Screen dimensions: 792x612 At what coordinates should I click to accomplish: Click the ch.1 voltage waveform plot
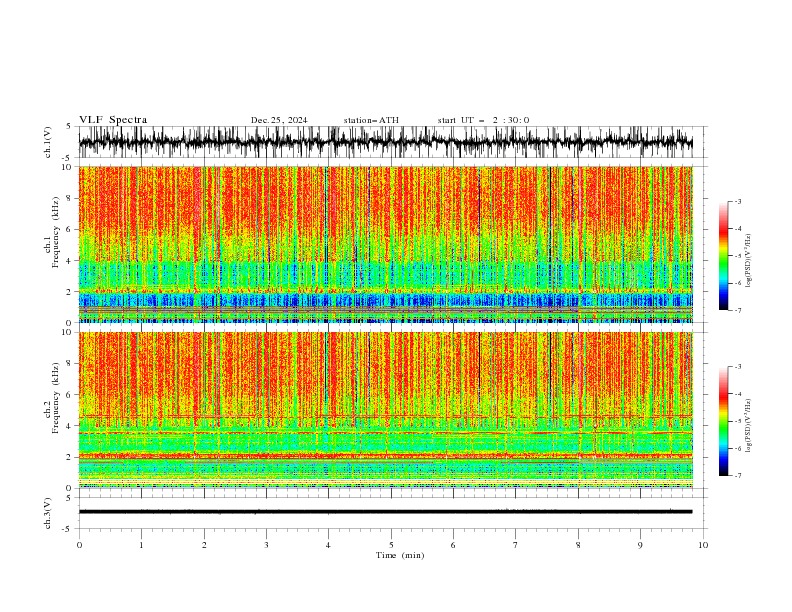(x=385, y=142)
